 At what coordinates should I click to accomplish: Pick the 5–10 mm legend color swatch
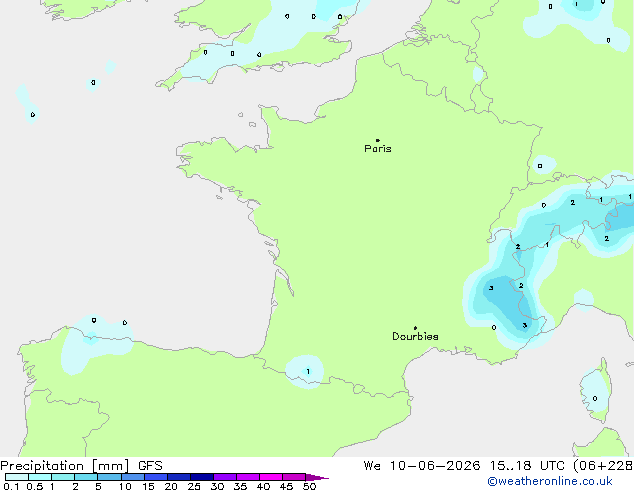[109, 477]
